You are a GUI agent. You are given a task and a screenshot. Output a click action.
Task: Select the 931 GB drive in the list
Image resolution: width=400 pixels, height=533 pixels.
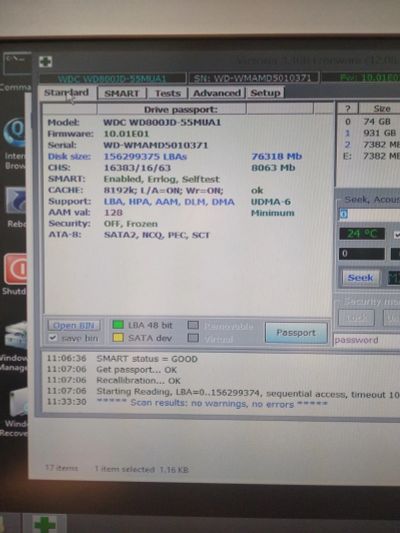pyautogui.click(x=370, y=133)
